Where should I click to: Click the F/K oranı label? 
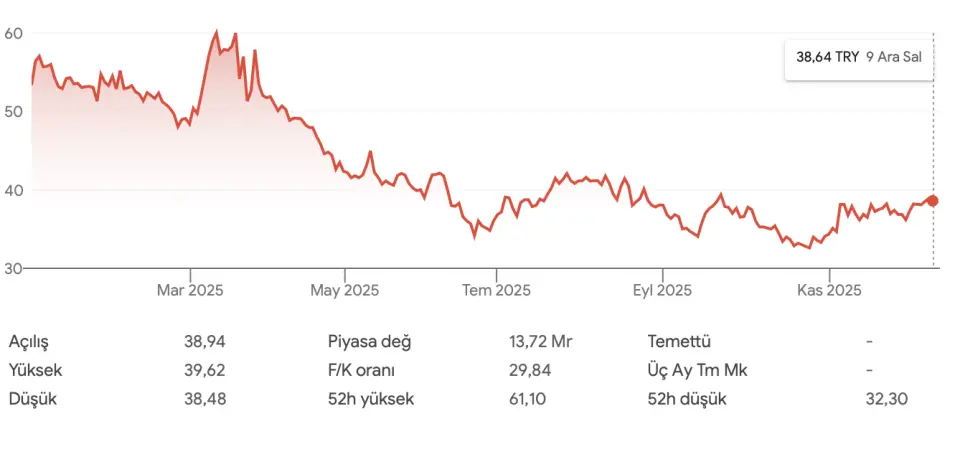click(361, 370)
